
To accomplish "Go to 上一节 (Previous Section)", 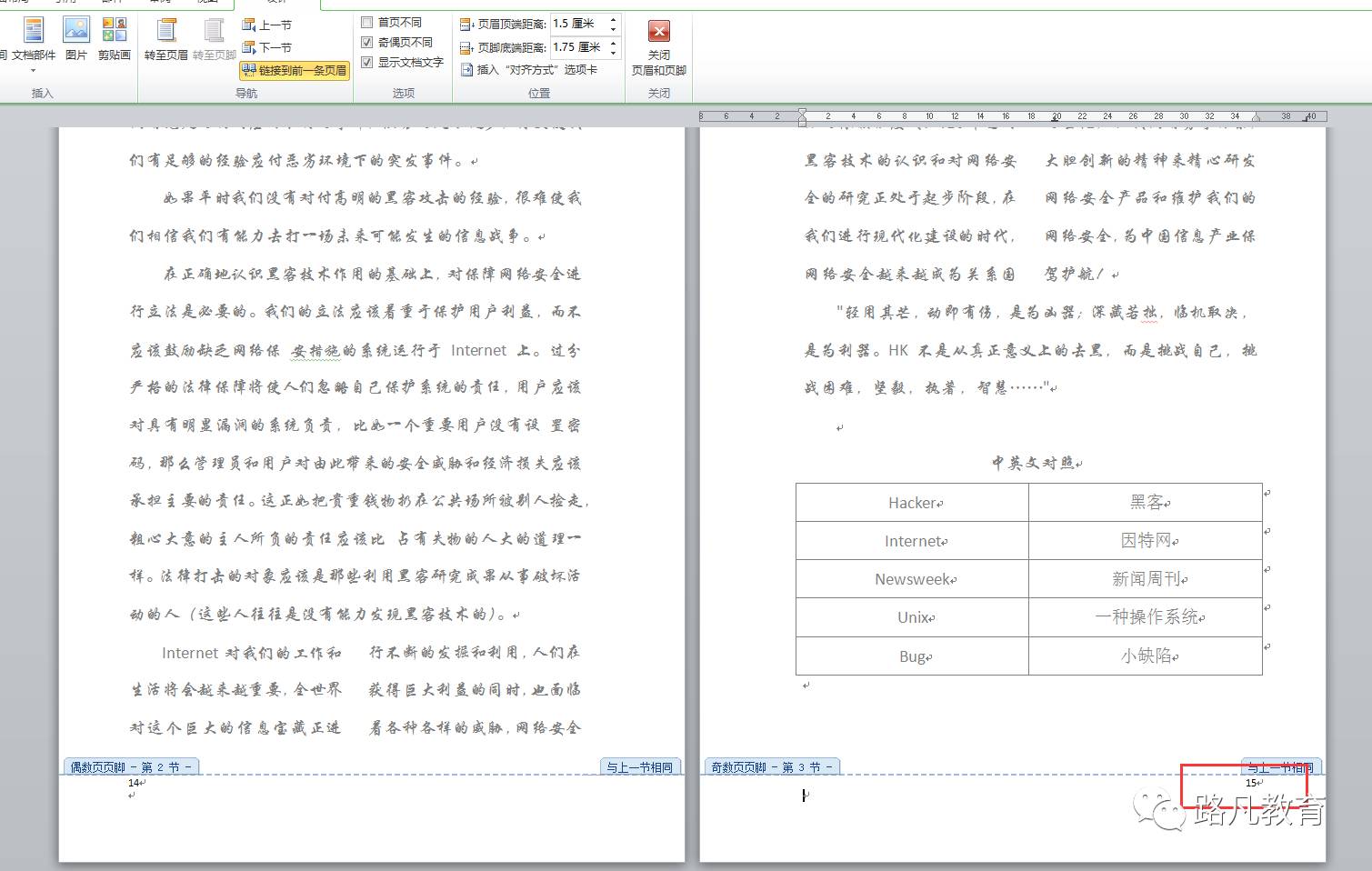I will point(267,25).
